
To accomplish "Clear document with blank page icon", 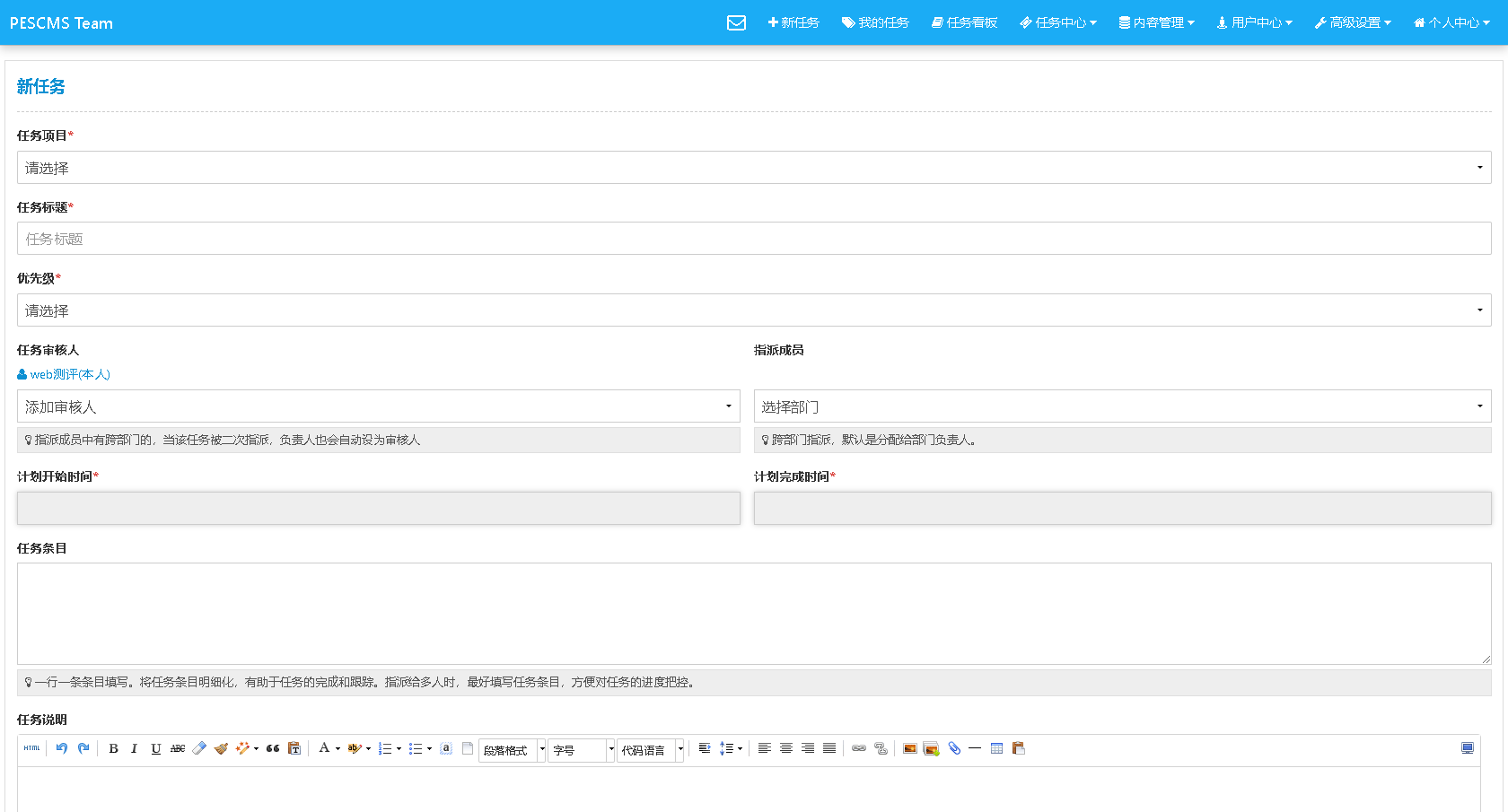I will pyautogui.click(x=468, y=748).
